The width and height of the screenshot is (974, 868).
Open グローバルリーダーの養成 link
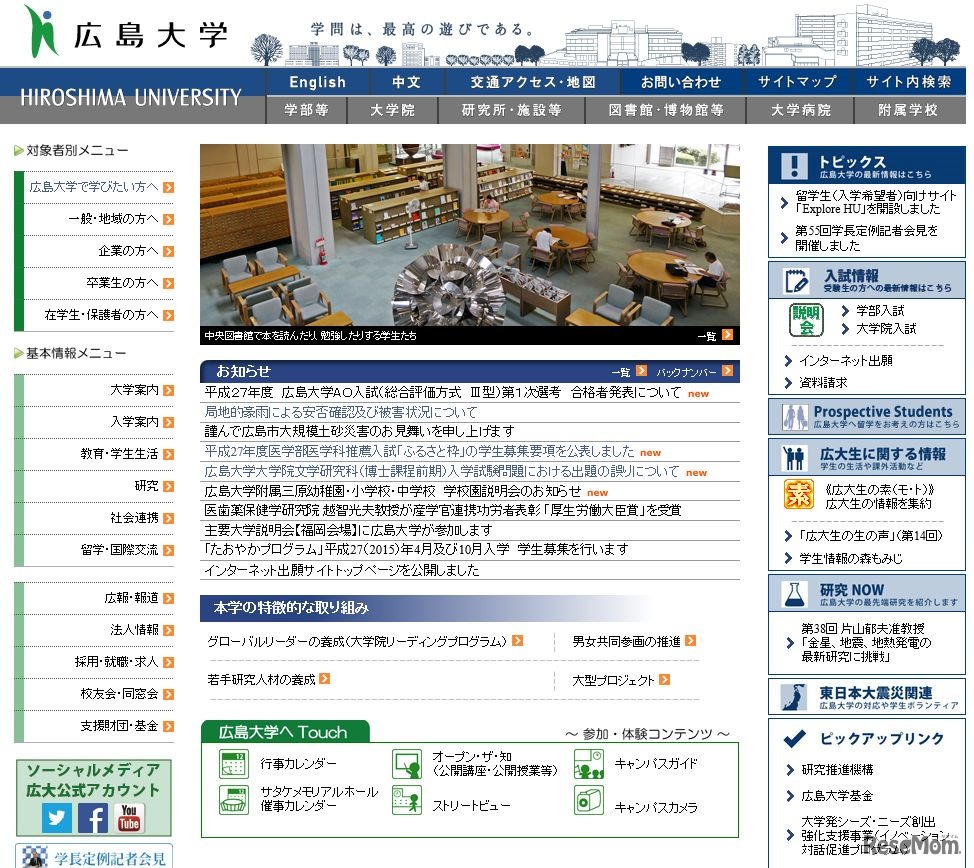(x=357, y=641)
